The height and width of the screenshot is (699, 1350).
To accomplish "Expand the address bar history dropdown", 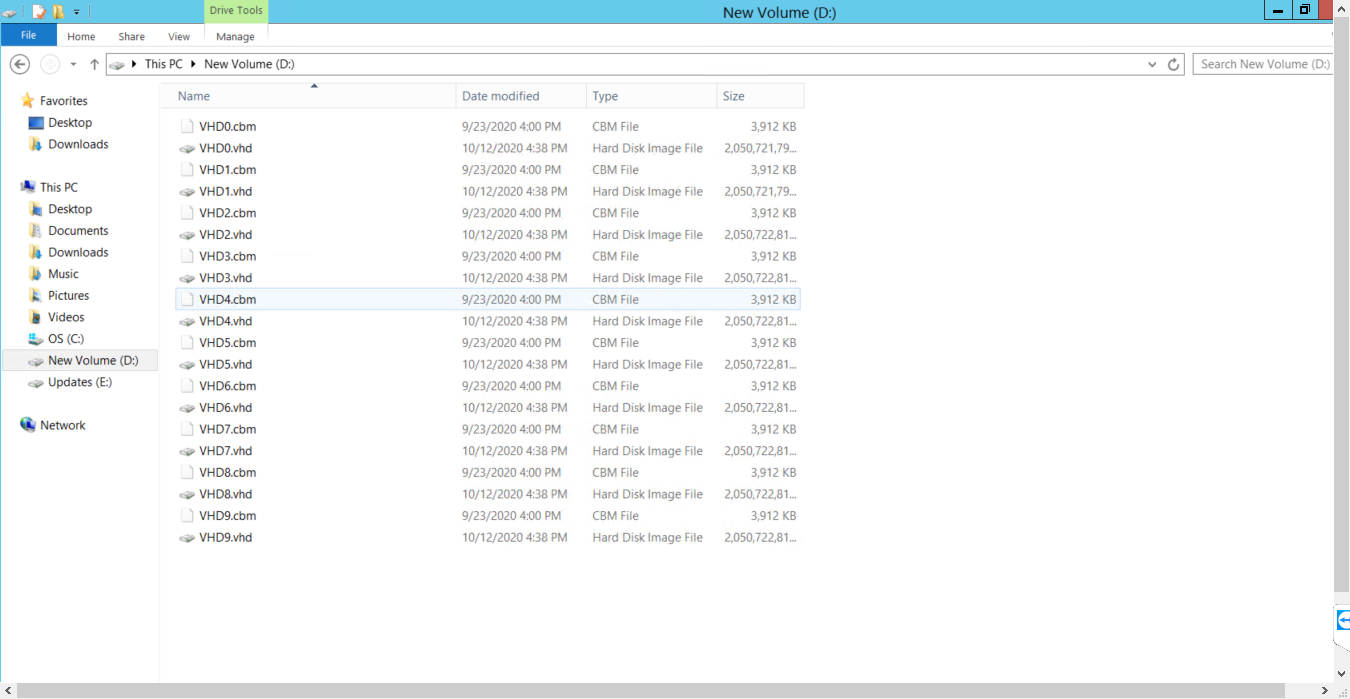I will click(1153, 64).
